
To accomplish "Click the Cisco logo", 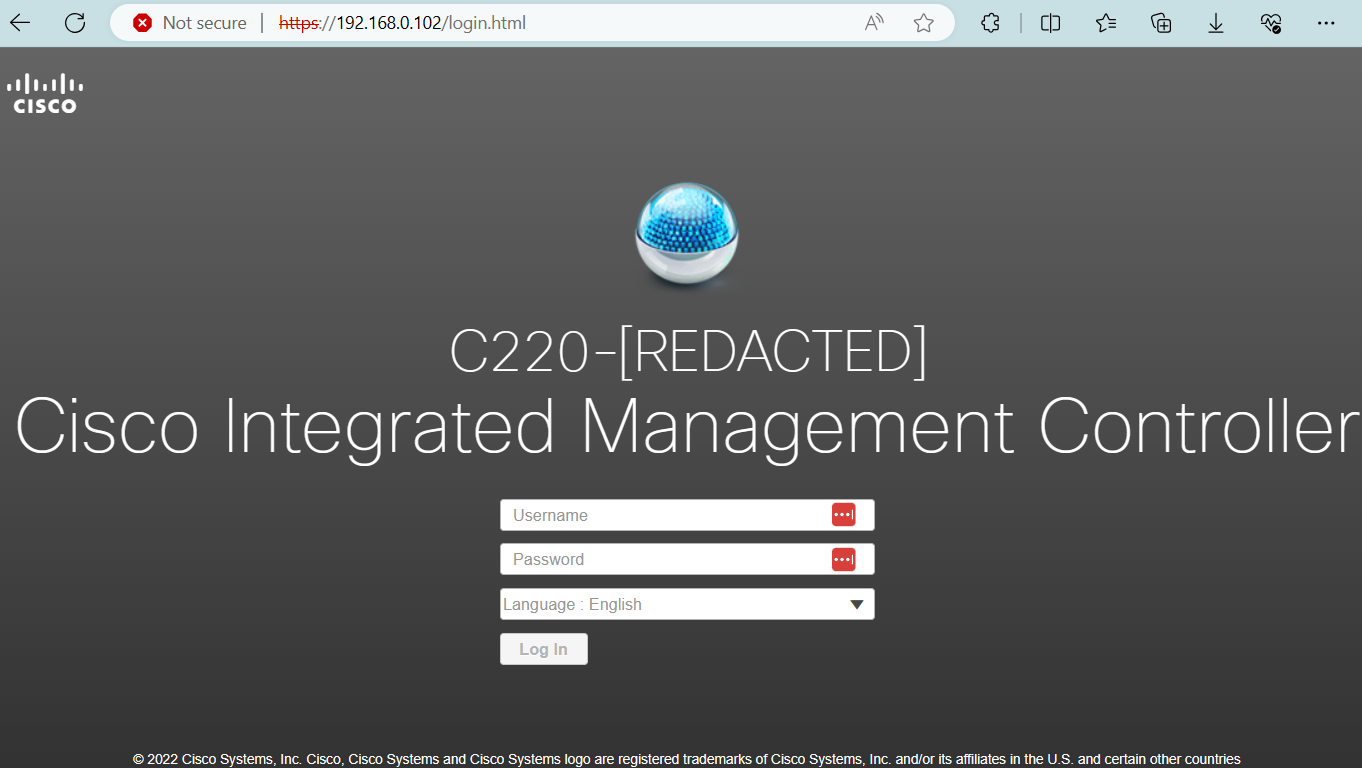I will 45,93.
